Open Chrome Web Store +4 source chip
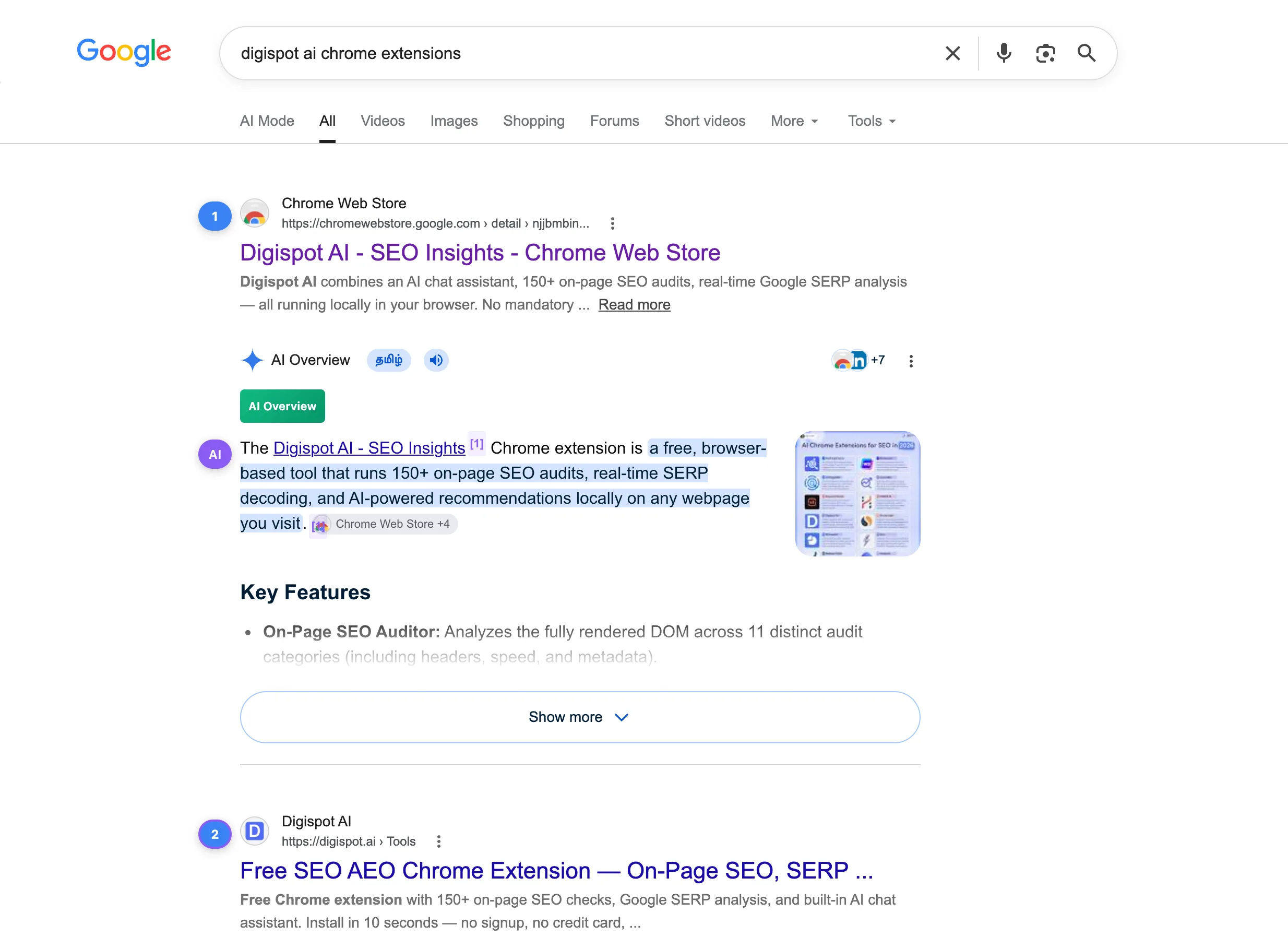The height and width of the screenshot is (949, 1288). pos(384,524)
